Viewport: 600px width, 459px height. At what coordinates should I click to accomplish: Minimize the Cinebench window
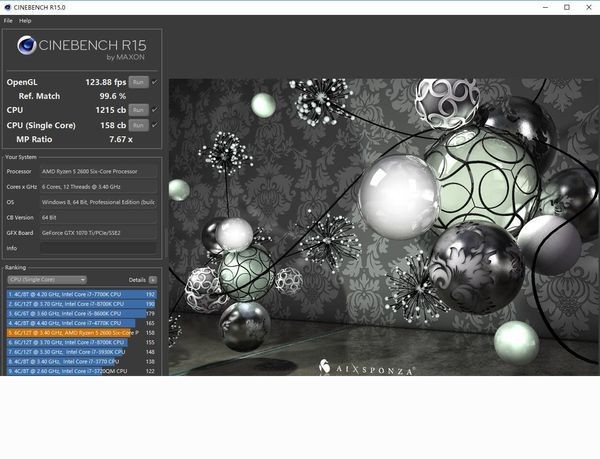[546, 7]
